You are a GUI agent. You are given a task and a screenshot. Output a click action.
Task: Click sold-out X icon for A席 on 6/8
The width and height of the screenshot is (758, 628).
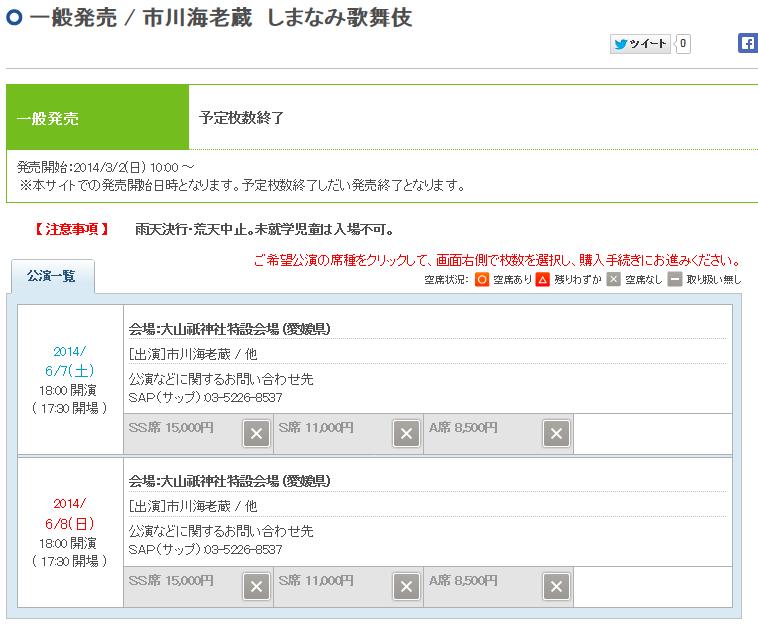click(x=556, y=585)
